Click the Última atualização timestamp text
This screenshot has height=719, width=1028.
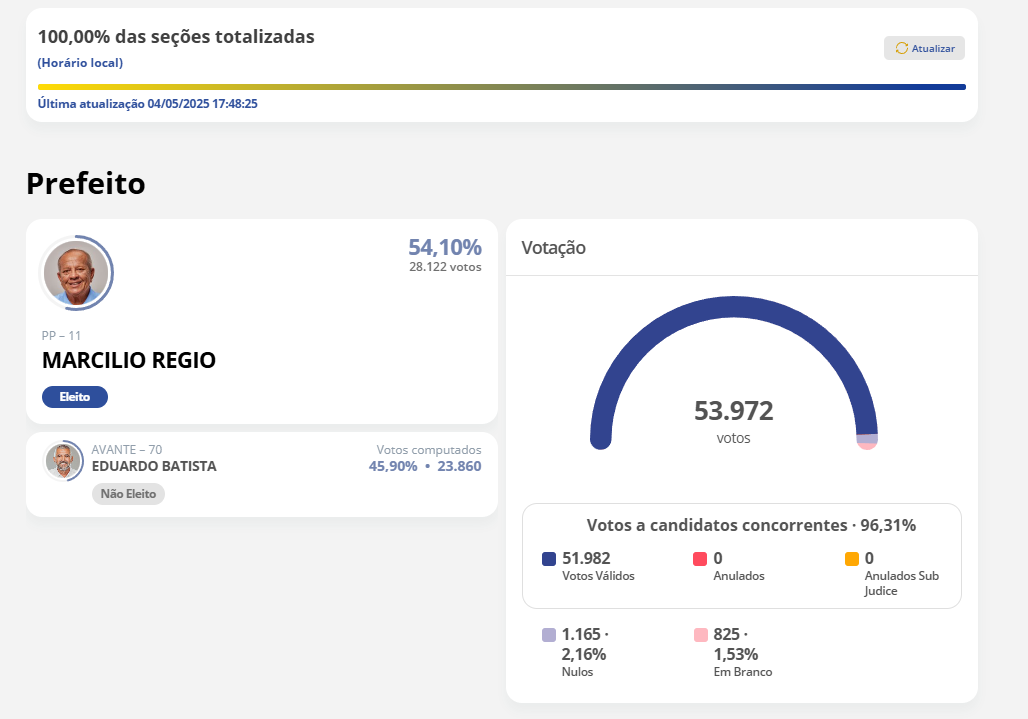pos(148,103)
